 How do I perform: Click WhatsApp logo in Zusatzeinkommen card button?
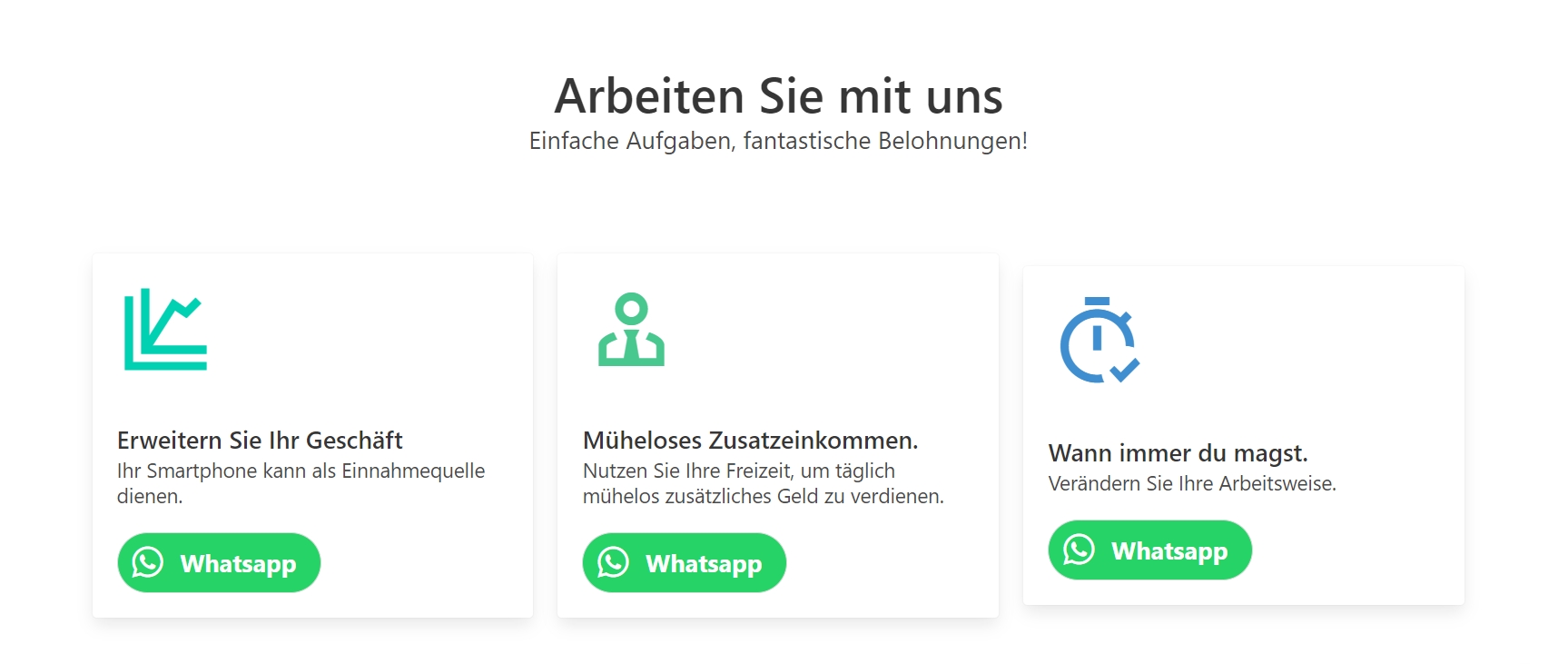(x=613, y=562)
